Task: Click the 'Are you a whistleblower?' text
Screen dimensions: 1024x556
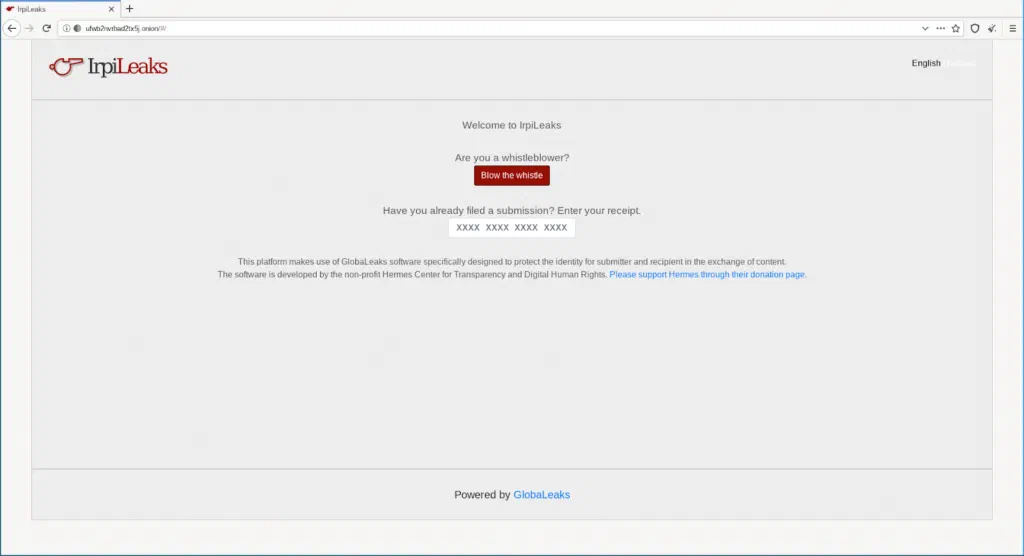Action: [x=512, y=157]
